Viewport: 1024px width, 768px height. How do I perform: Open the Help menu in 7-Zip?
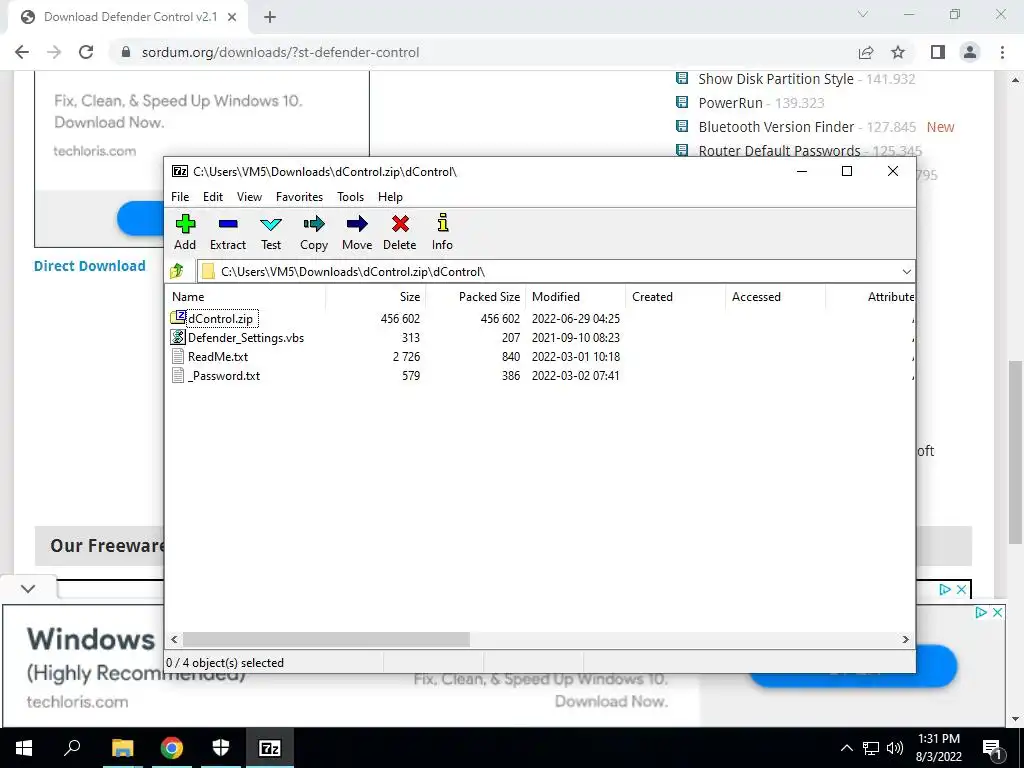tap(391, 197)
